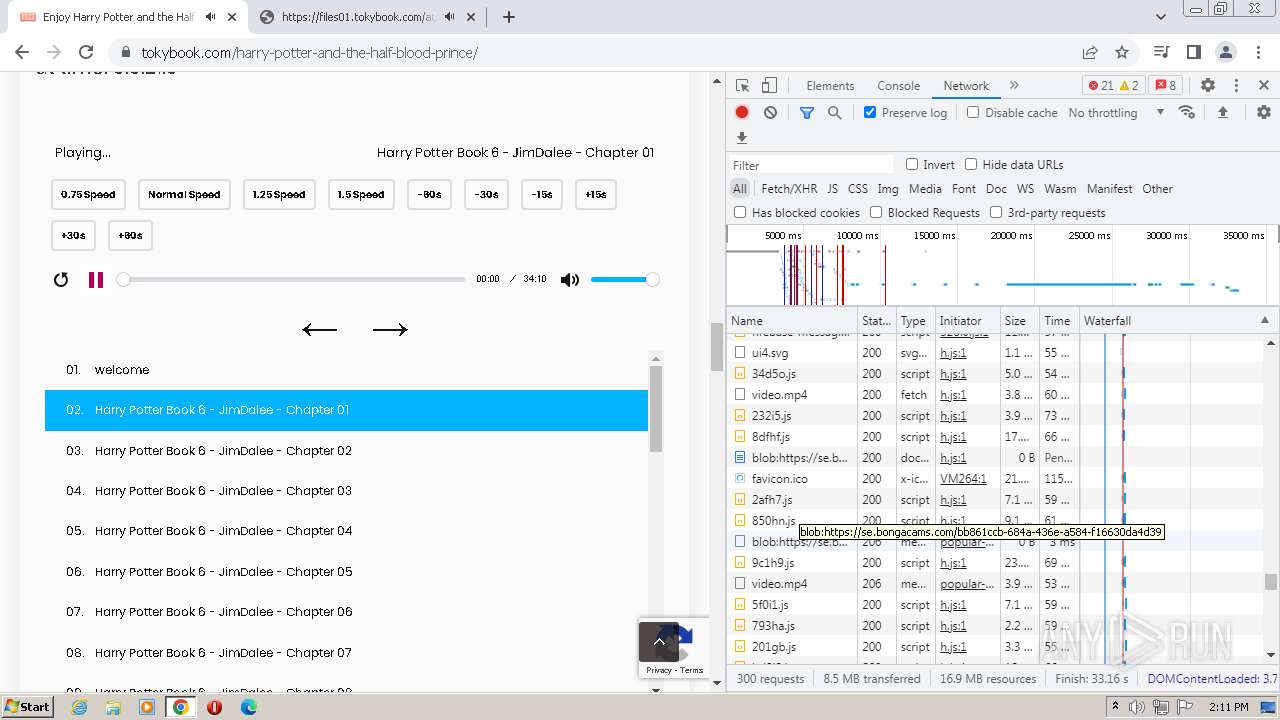Import HAR file using the upload arrow icon
Viewport: 1280px width, 720px height.
click(x=1222, y=113)
